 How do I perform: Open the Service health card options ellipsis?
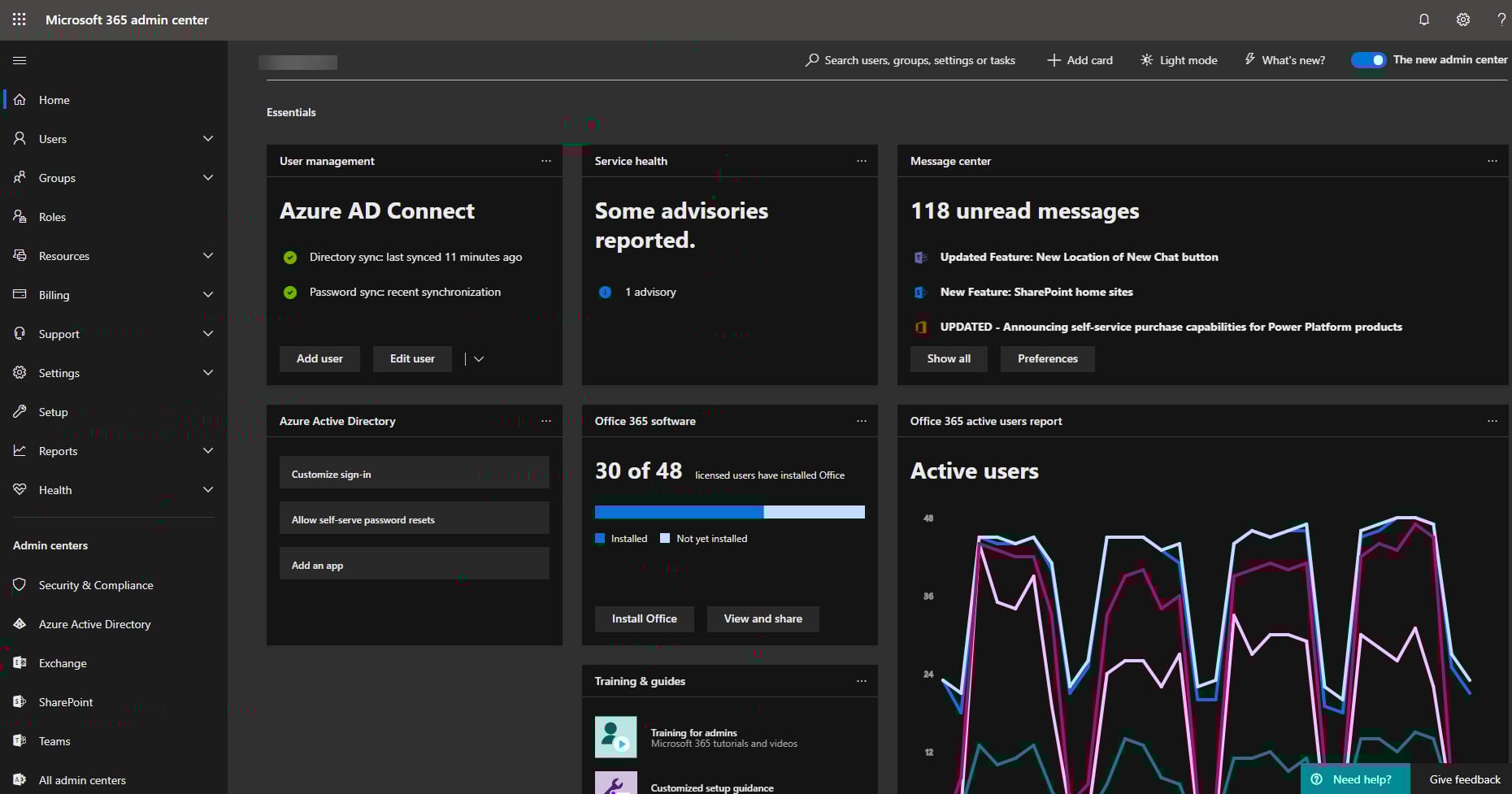[862, 161]
